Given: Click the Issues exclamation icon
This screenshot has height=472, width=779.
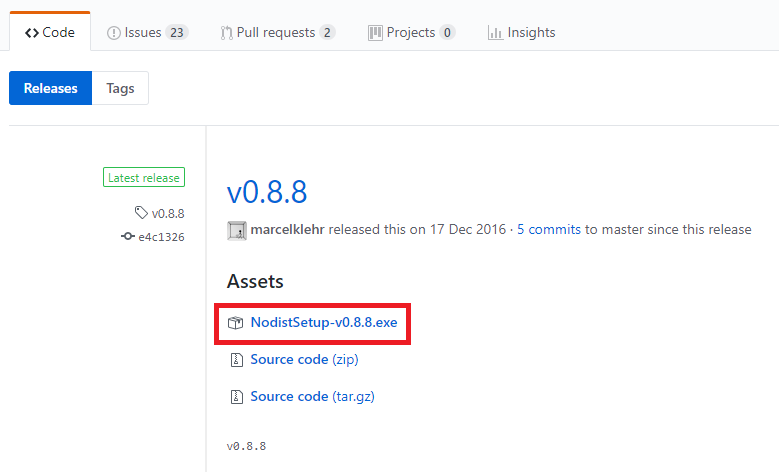Looking at the screenshot, I should [x=114, y=33].
